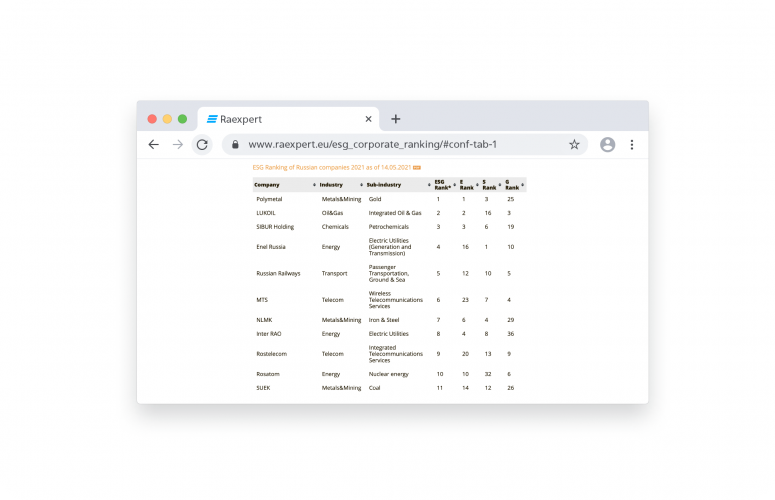Click the Integrated Oil & Gas cell
The height and width of the screenshot is (500, 775).
click(395, 213)
